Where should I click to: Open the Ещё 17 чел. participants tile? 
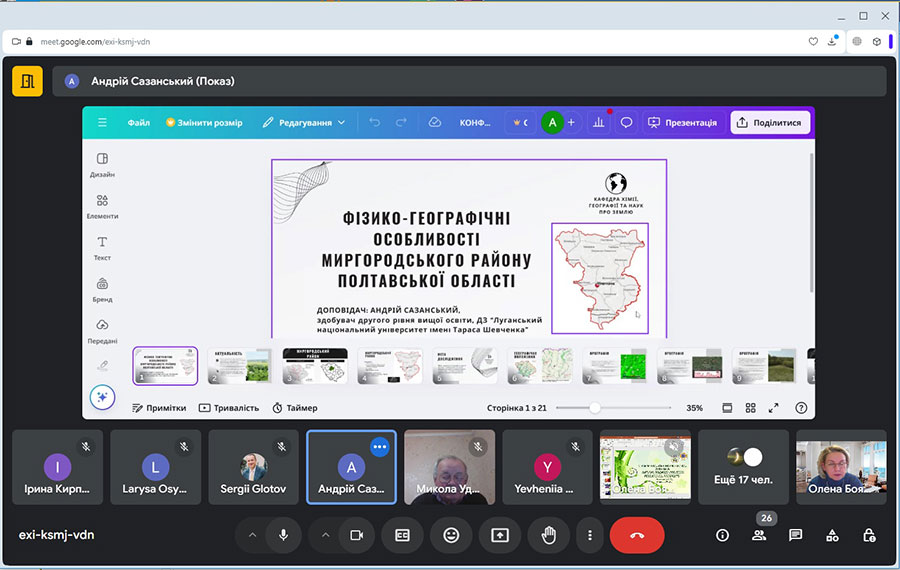(x=744, y=467)
